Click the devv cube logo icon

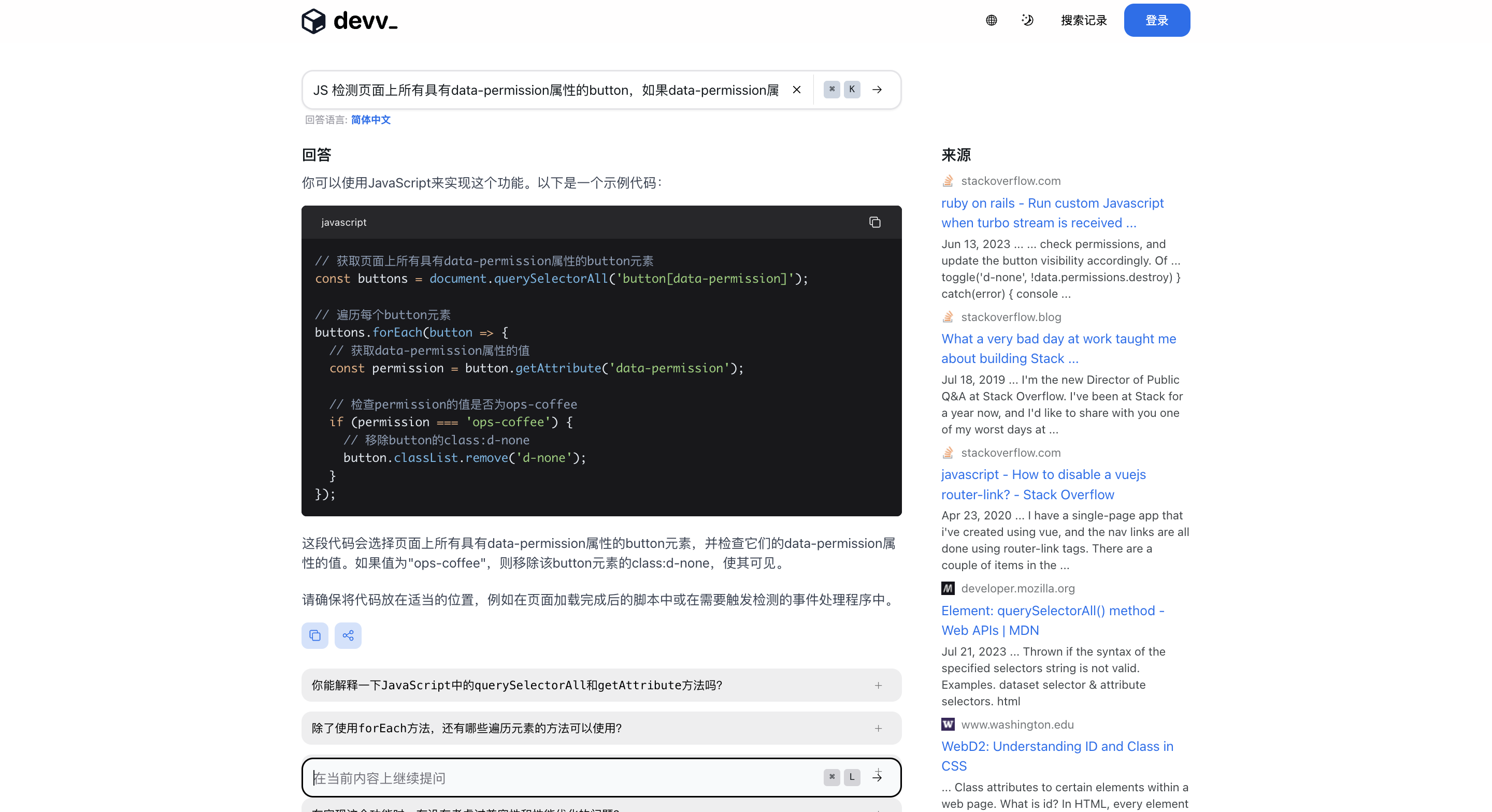pyautogui.click(x=313, y=21)
